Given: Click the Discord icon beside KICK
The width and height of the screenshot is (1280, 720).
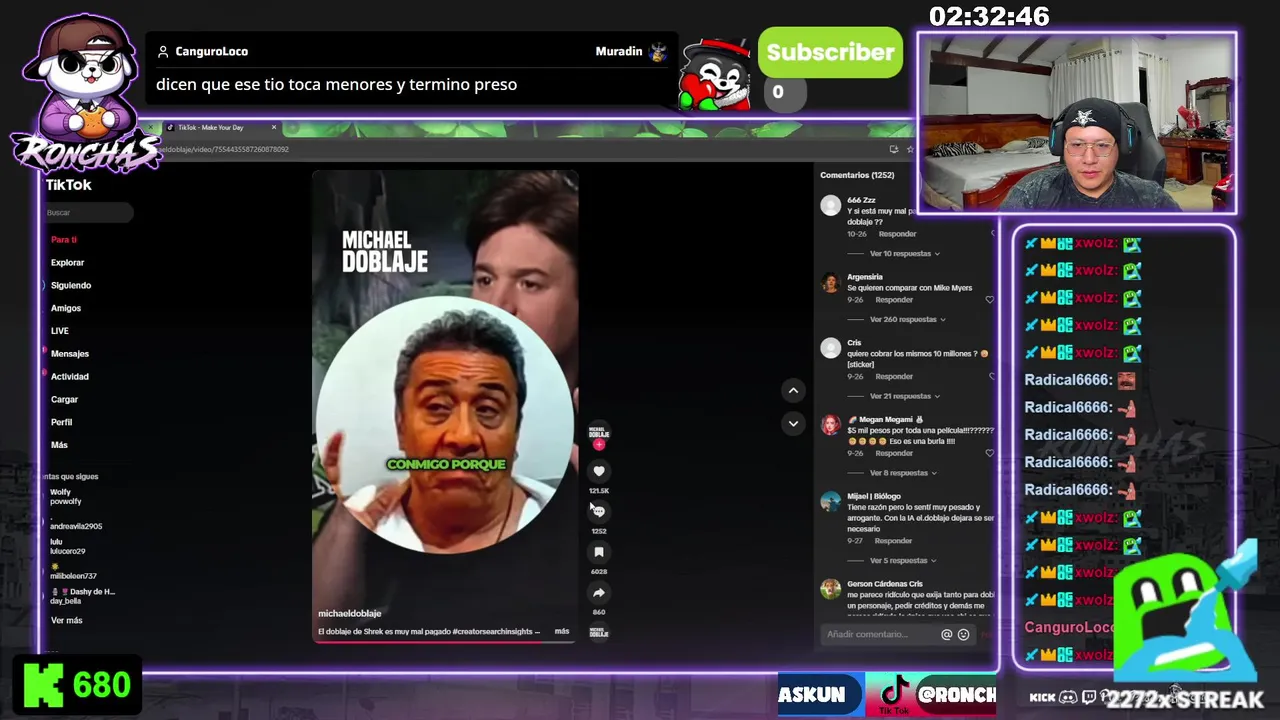Looking at the screenshot, I should [1067, 697].
